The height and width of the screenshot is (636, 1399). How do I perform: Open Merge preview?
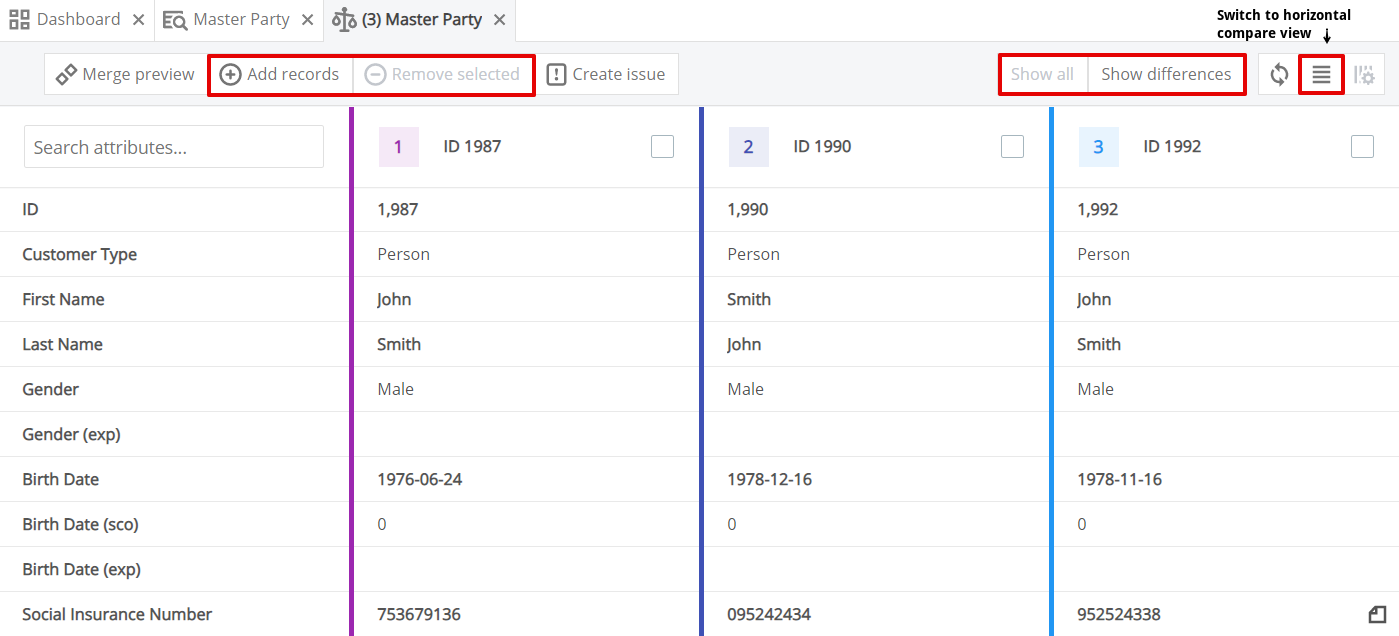pos(124,74)
